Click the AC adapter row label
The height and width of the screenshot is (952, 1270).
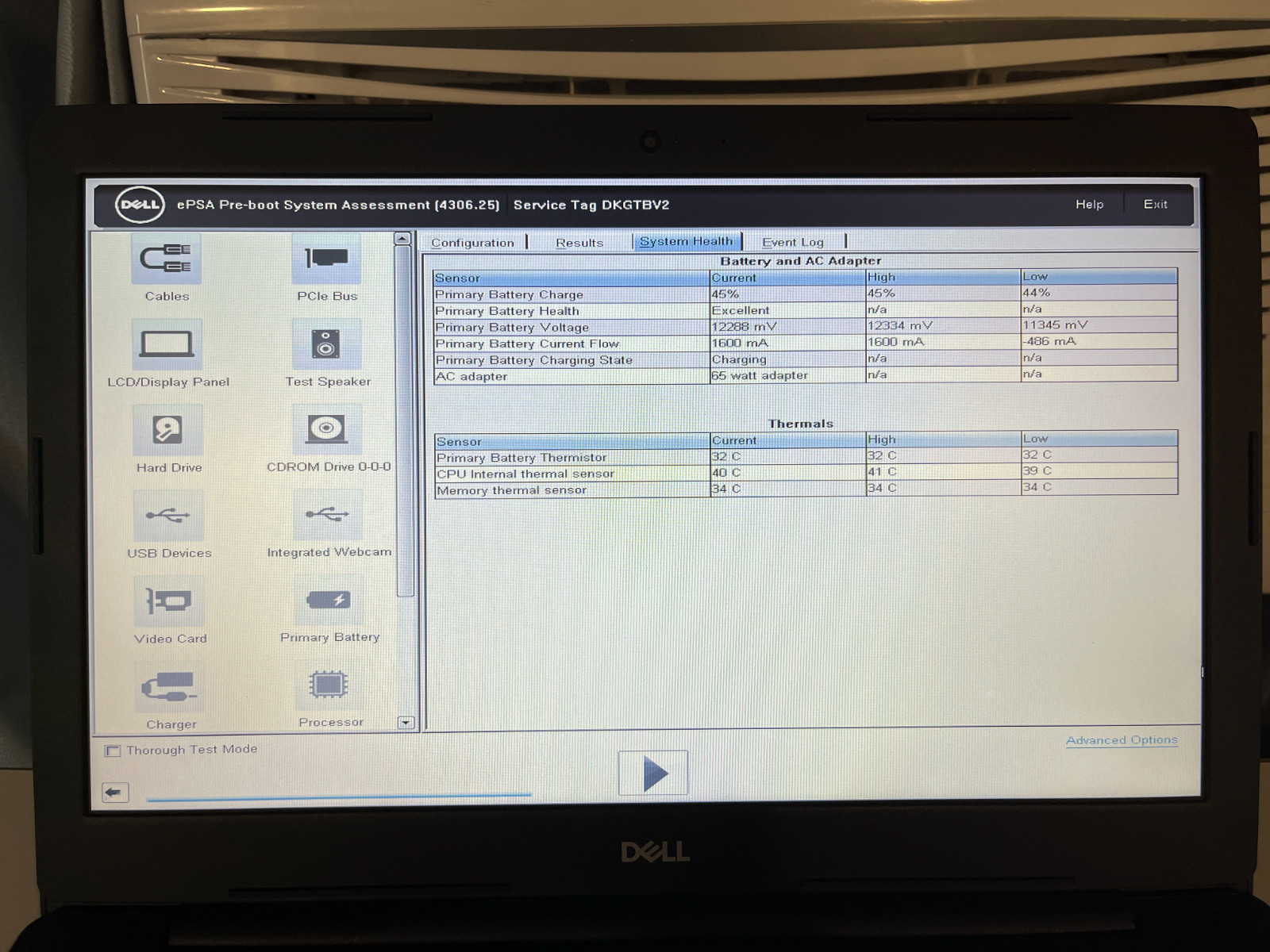coord(472,377)
